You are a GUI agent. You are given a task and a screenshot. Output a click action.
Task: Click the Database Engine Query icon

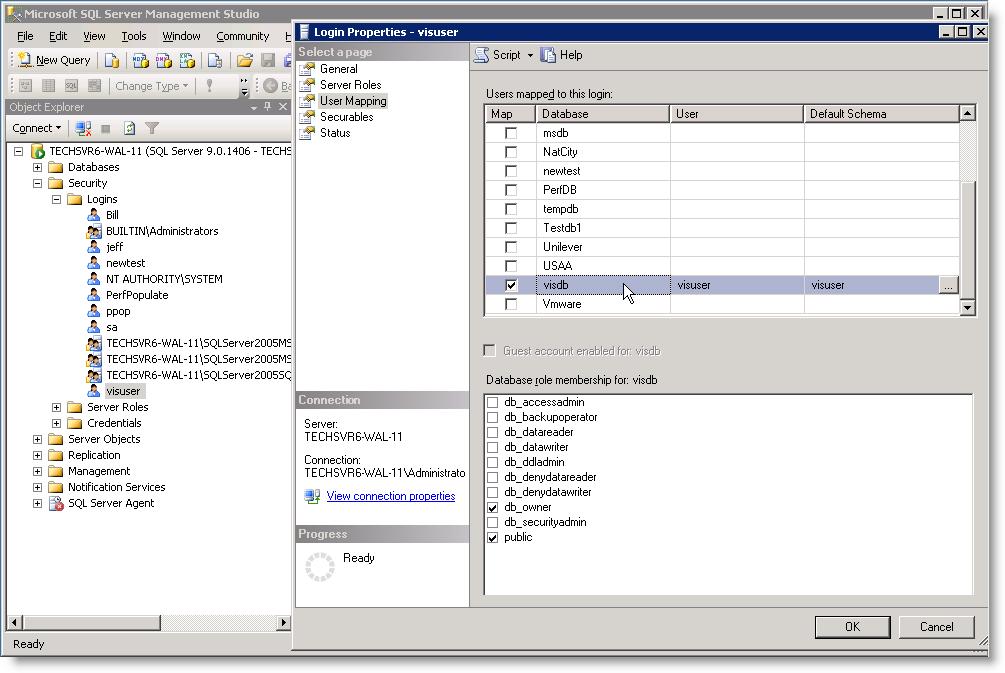112,60
